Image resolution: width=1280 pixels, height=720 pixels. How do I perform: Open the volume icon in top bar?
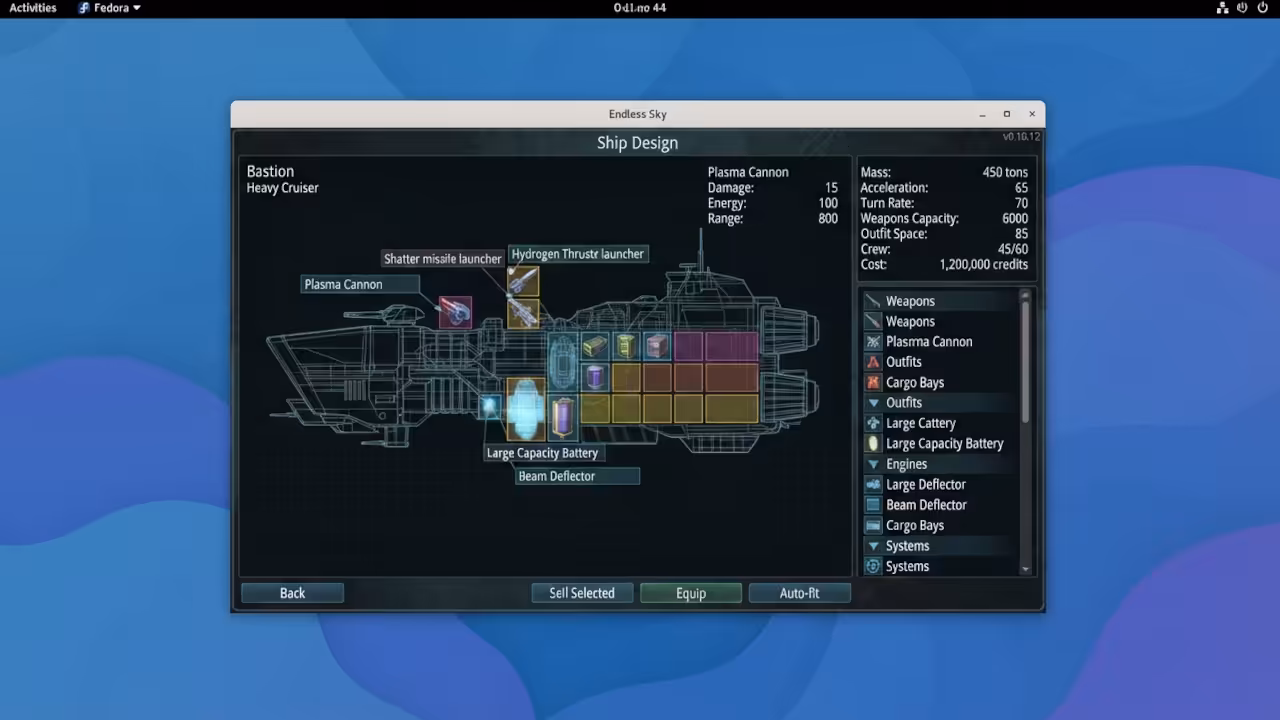tap(1242, 8)
